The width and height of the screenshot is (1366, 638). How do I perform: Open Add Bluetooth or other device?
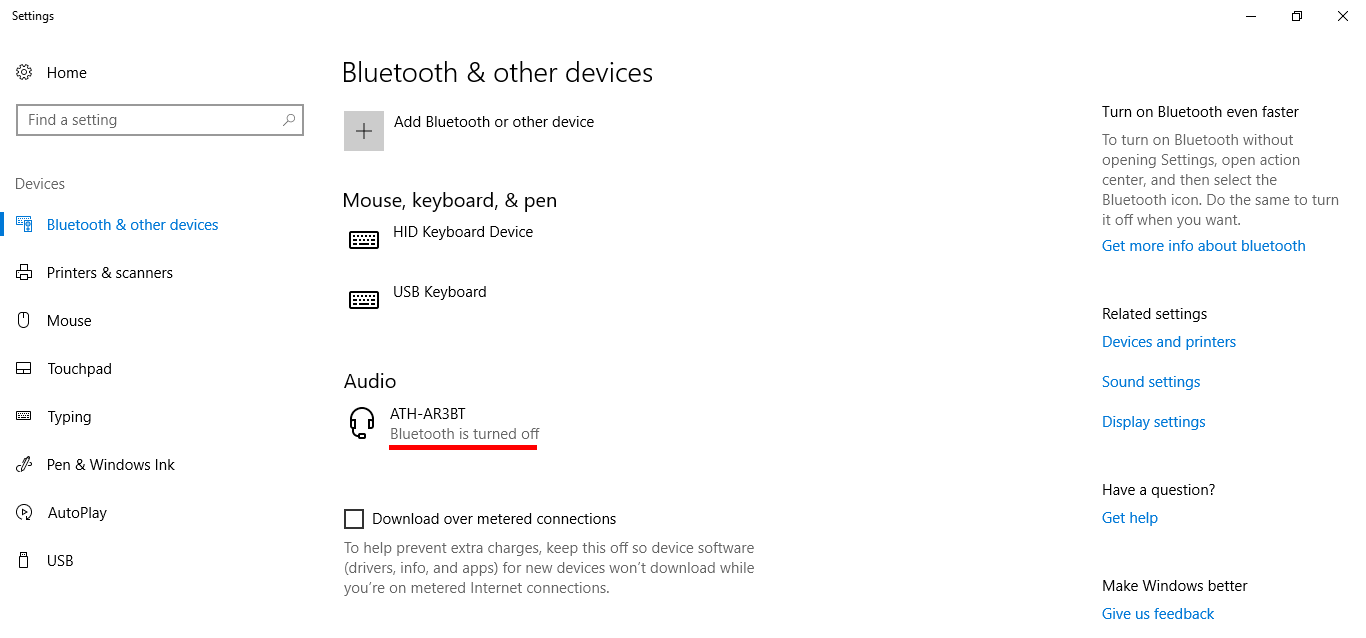click(x=494, y=121)
